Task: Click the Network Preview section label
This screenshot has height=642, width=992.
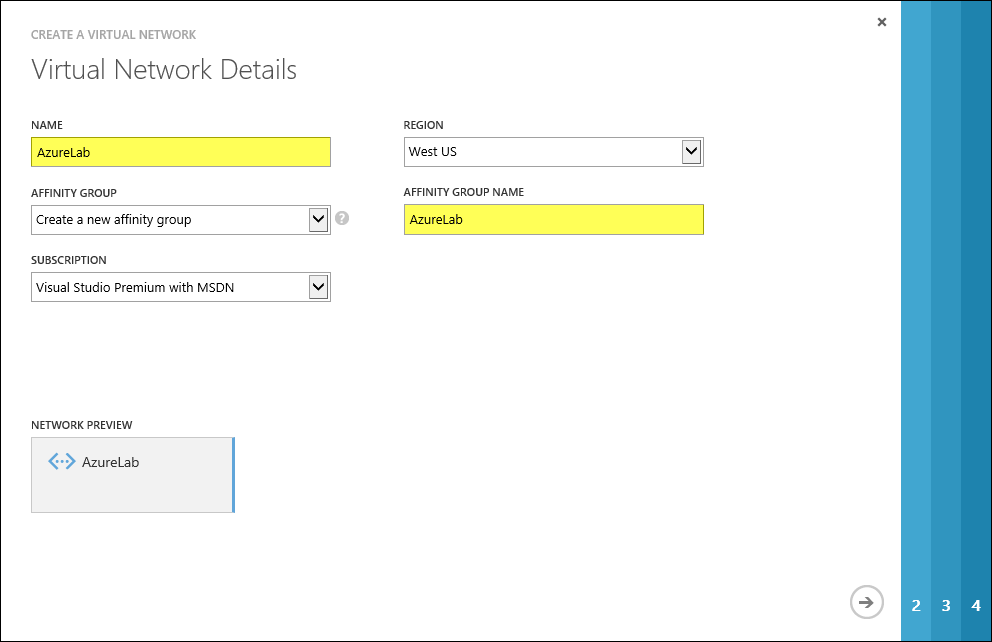Action: click(82, 425)
